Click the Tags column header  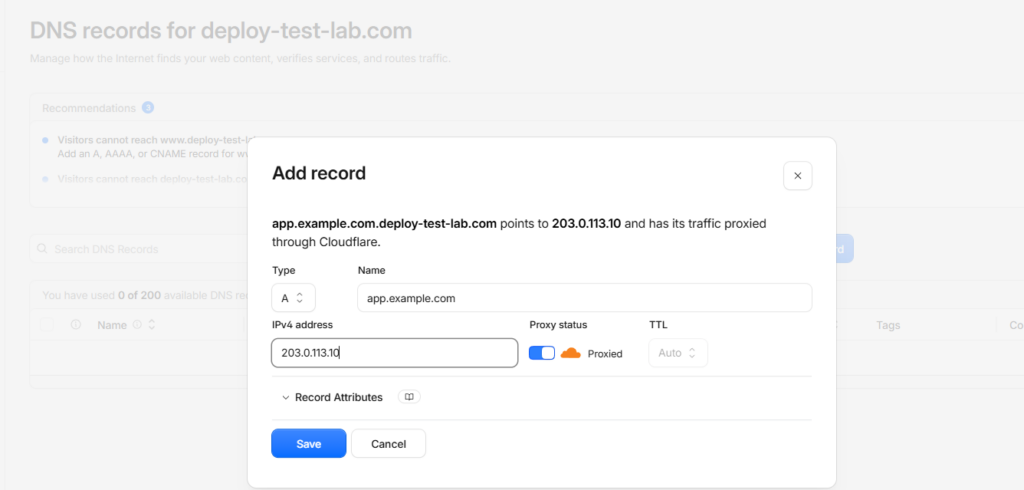pos(888,325)
